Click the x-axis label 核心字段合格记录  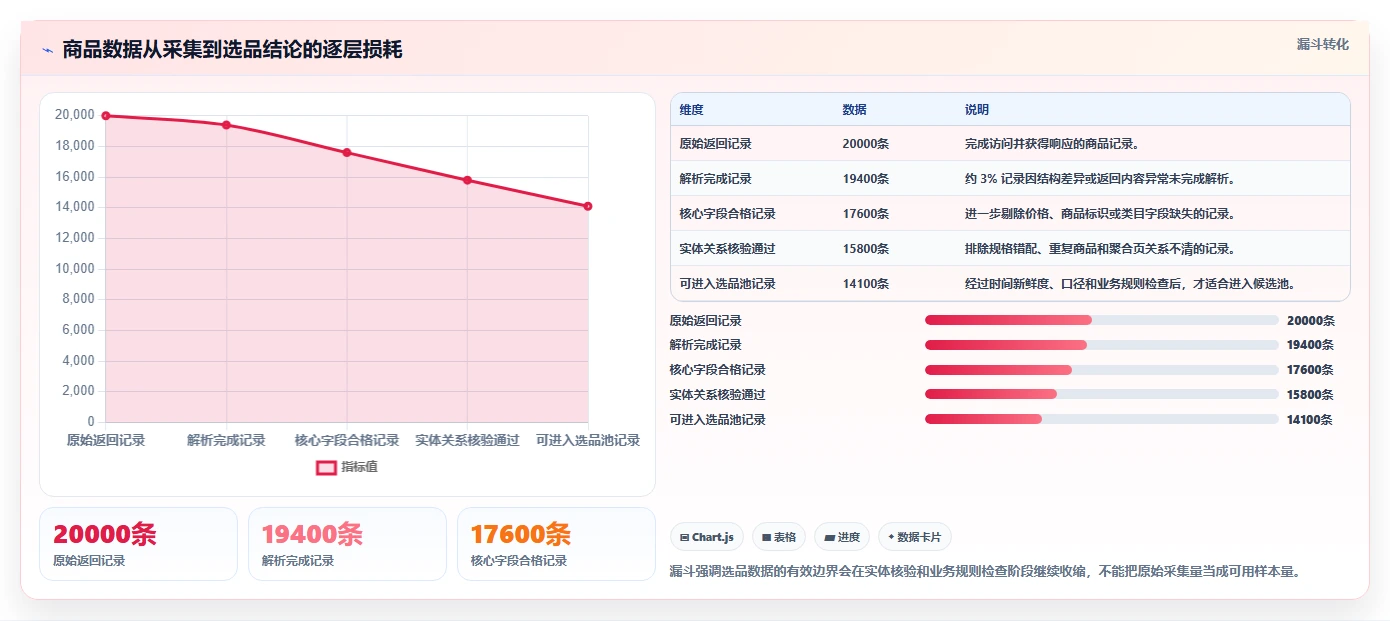(x=347, y=440)
